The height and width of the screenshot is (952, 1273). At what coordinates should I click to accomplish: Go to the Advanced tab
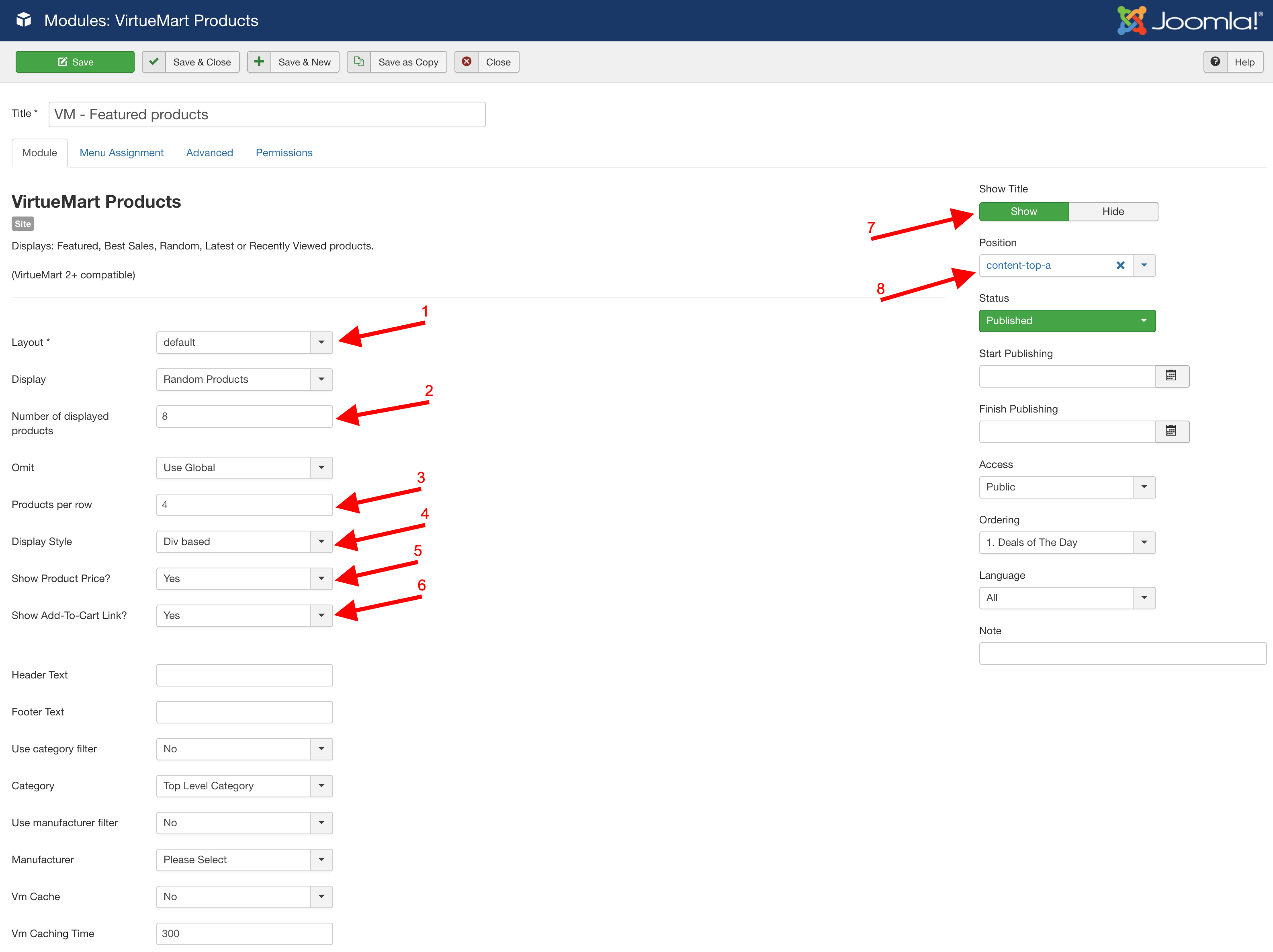coord(209,152)
